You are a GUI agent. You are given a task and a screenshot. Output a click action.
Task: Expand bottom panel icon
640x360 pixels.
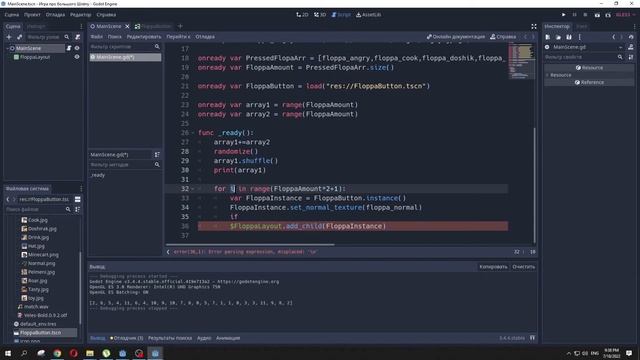pyautogui.click(x=532, y=338)
